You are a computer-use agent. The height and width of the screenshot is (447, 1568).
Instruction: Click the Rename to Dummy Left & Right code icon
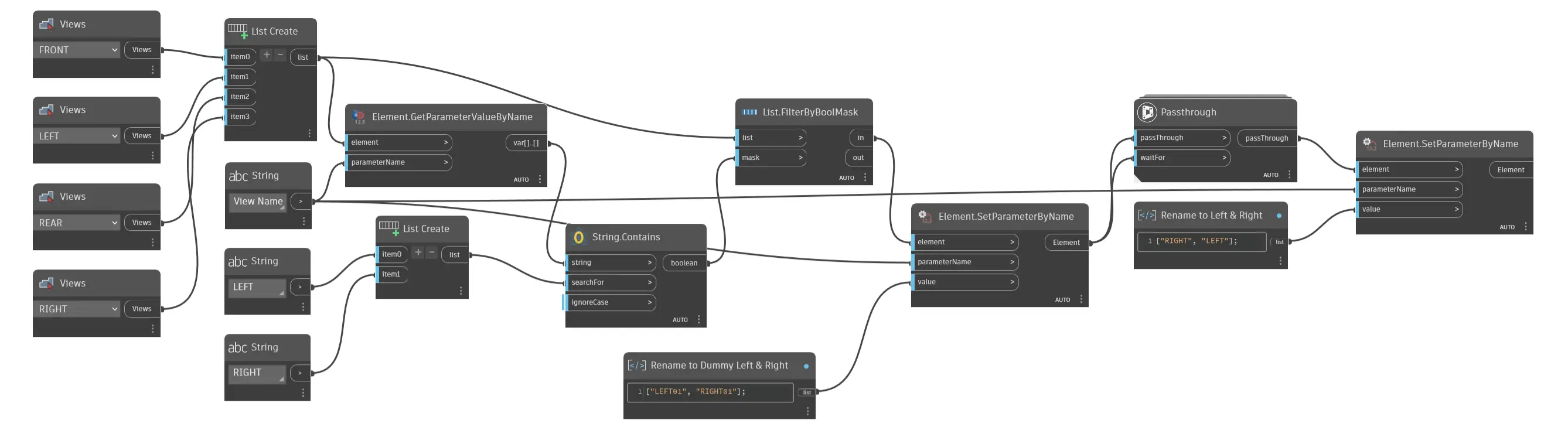click(x=637, y=366)
